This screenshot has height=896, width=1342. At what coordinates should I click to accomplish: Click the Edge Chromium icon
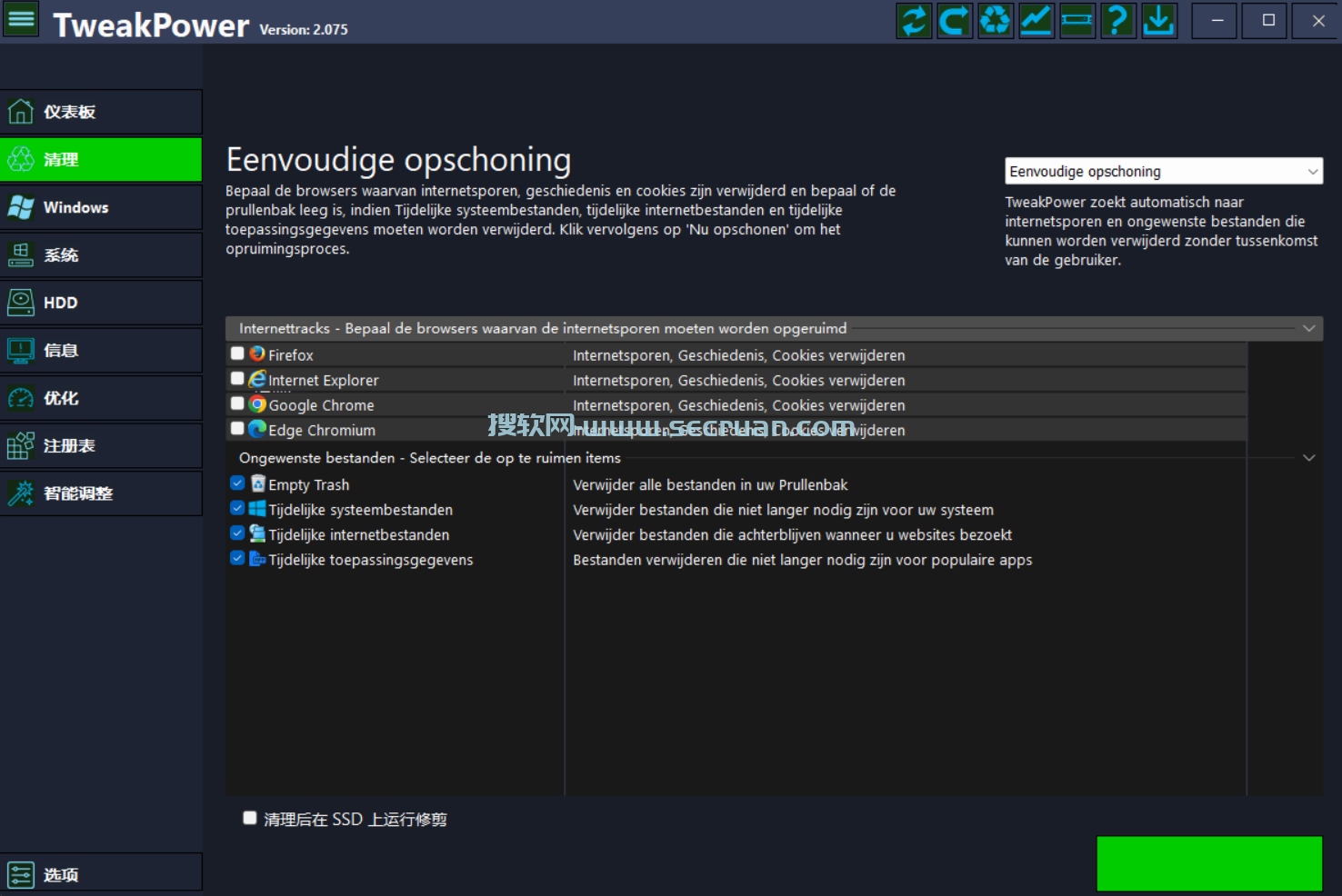(257, 429)
